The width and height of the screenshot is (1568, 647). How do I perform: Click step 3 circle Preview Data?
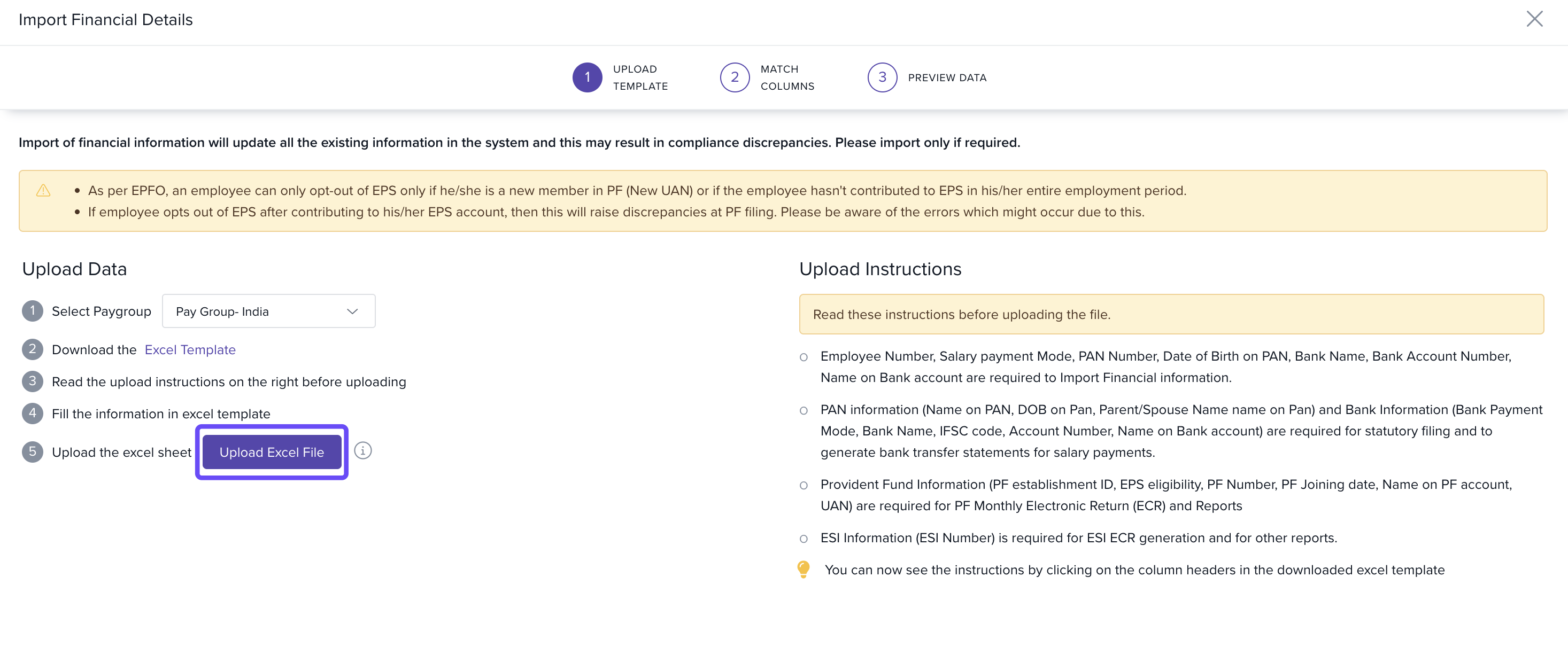(x=882, y=77)
